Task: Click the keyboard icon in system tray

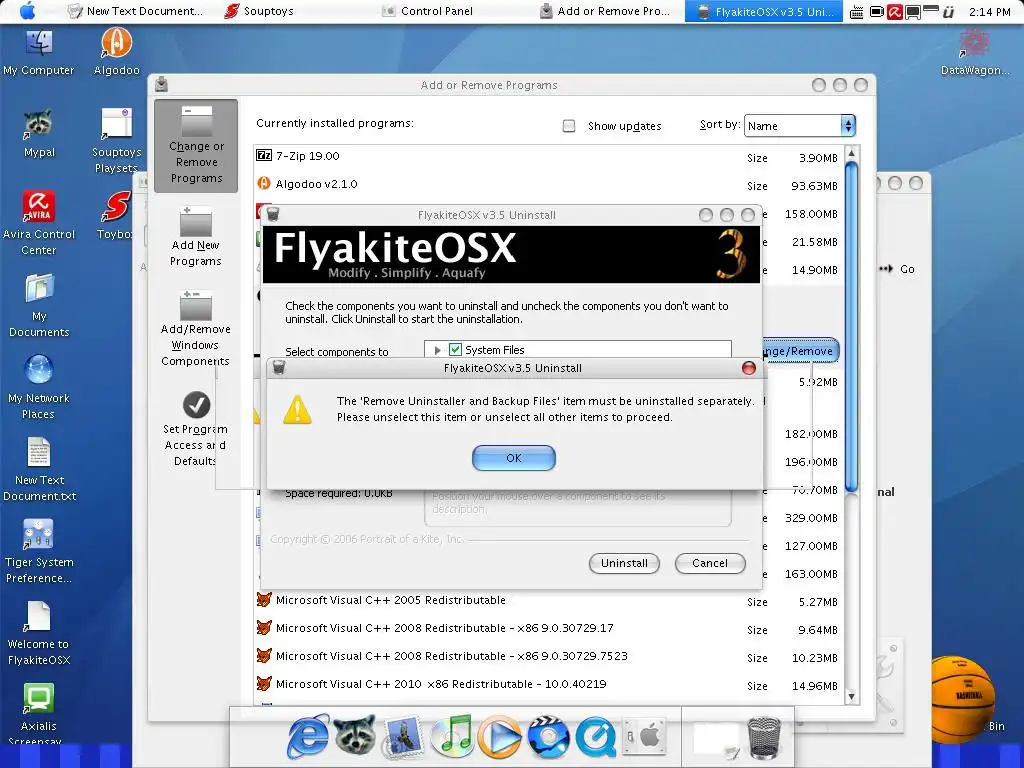Action: pyautogui.click(x=856, y=12)
